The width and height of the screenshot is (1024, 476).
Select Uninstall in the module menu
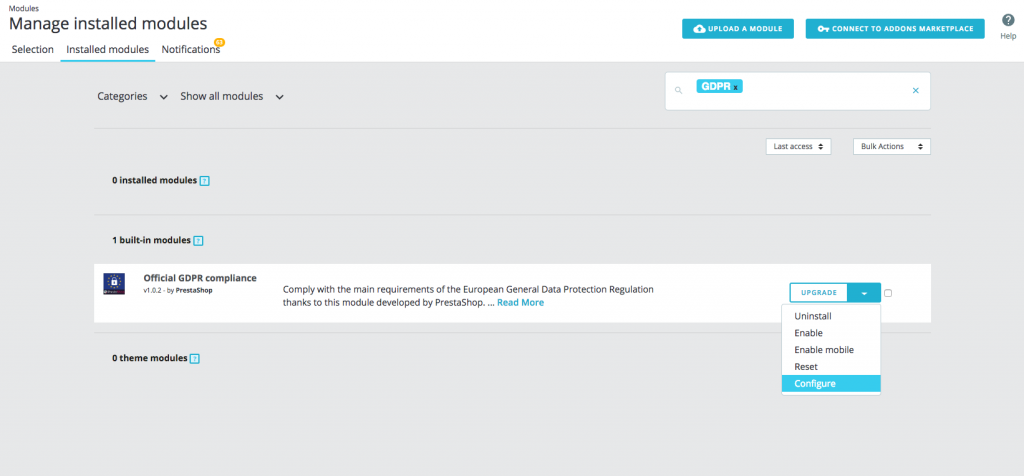pos(813,316)
